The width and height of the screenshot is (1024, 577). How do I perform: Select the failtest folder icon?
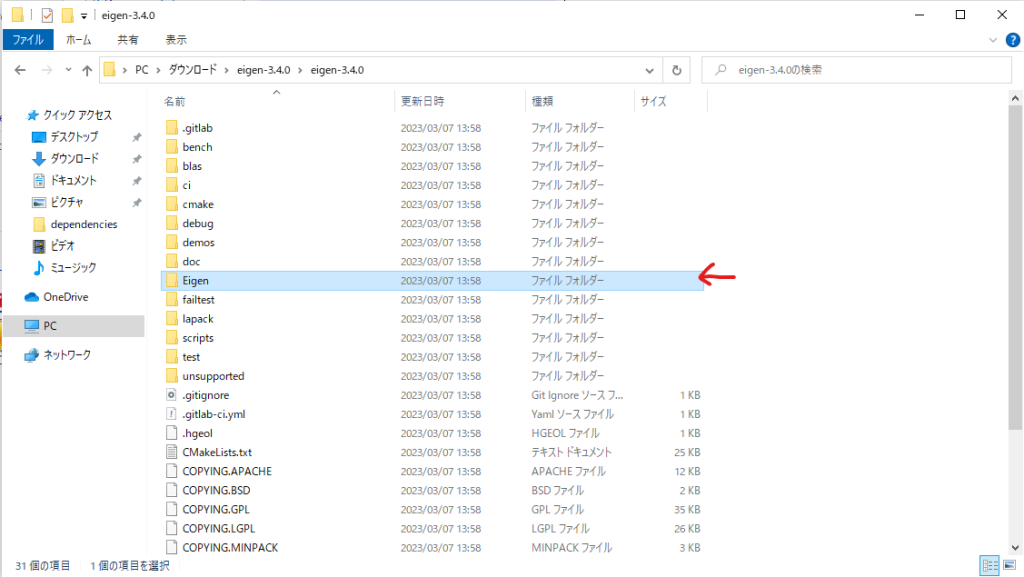point(172,300)
